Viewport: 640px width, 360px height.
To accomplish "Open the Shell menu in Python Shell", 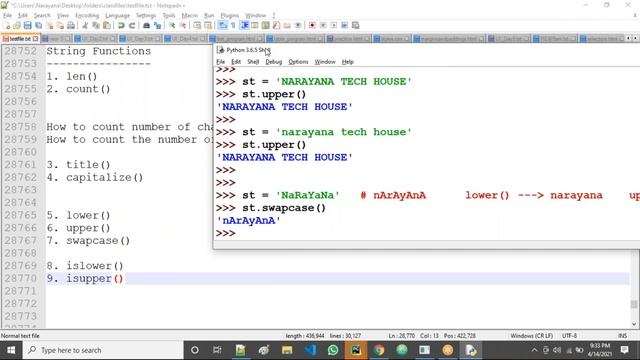I will pos(253,62).
